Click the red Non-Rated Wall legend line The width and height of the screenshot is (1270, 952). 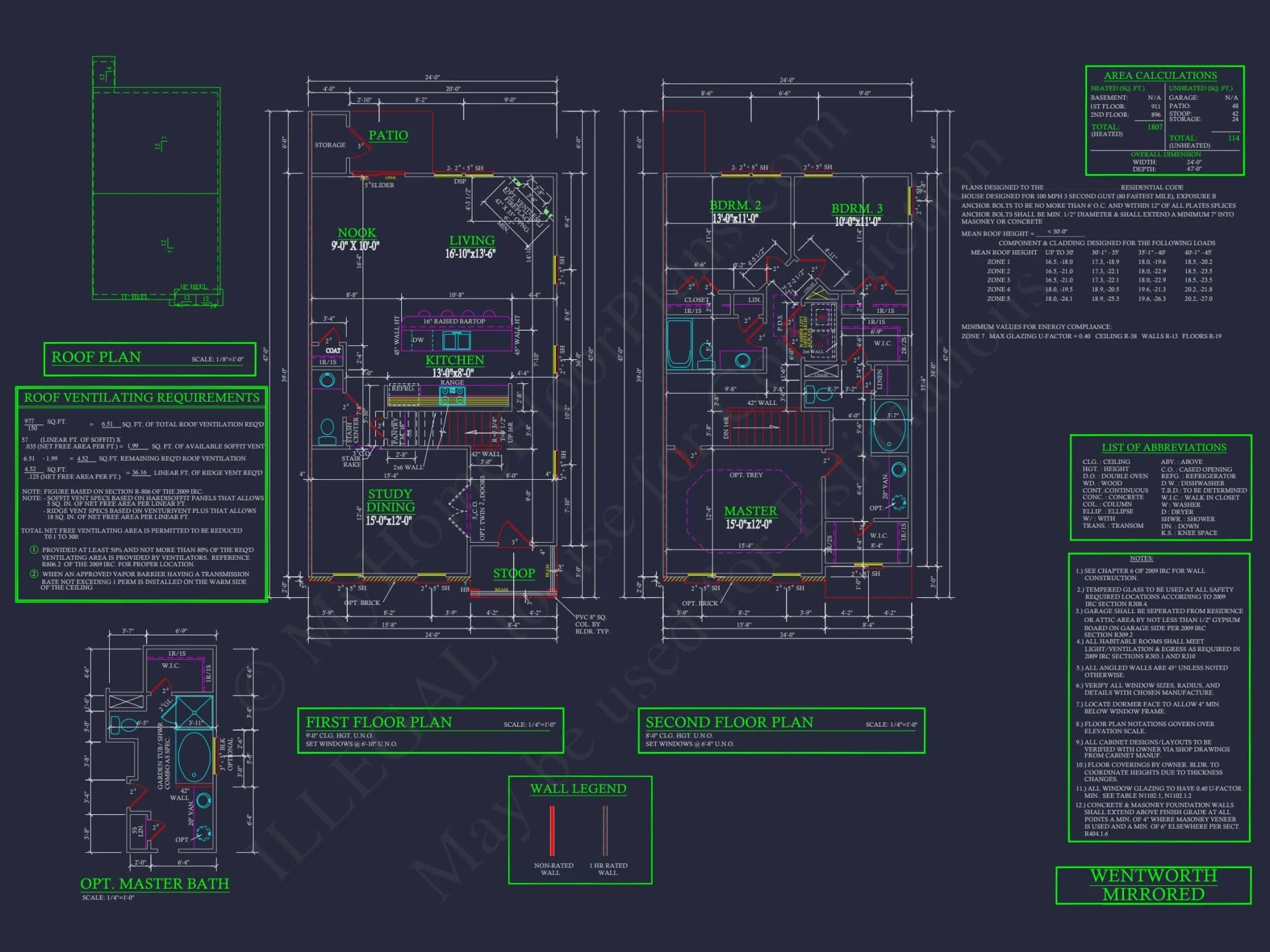click(x=552, y=830)
